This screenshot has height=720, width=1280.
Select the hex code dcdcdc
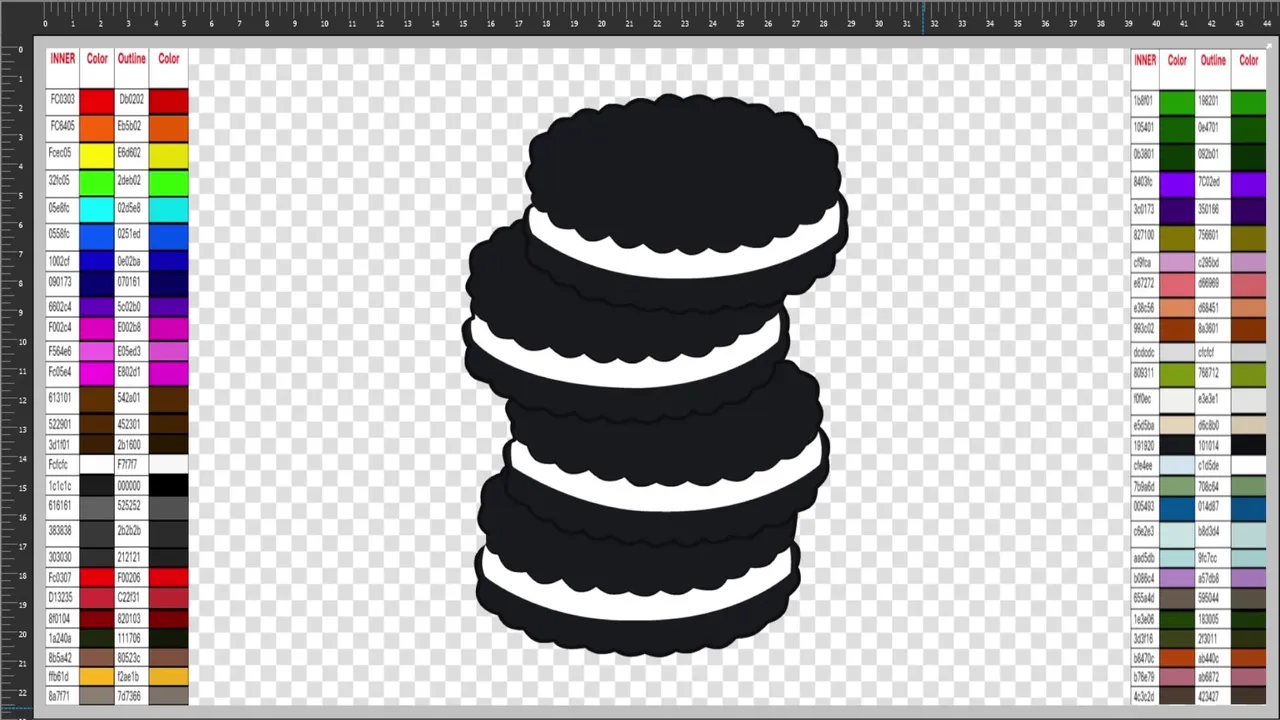[1144, 353]
